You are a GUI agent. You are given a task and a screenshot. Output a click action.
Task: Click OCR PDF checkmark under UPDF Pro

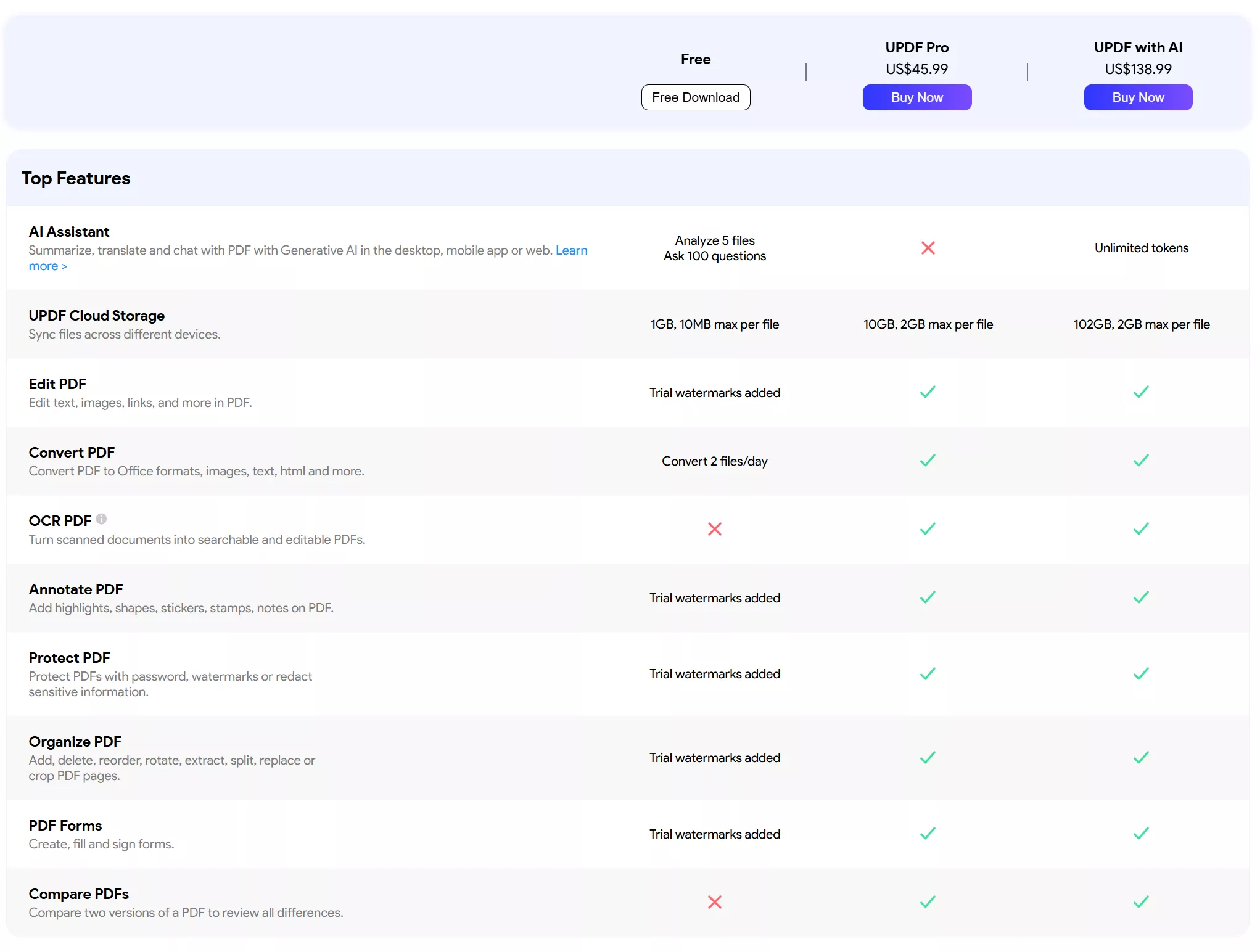928,529
